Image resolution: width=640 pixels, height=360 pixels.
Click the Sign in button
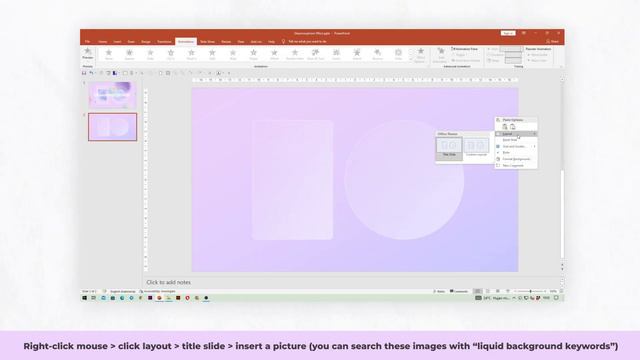(x=508, y=33)
